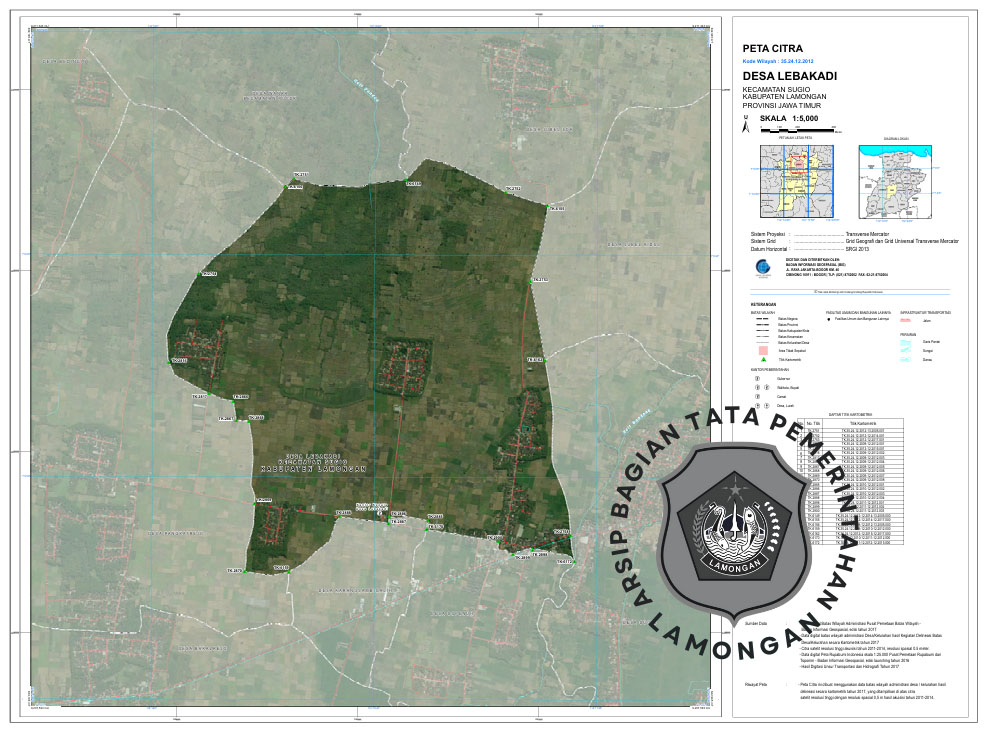Click the KABUPATEN LAMONGAN label on the map
Image resolution: width=1000 pixels, height=734 pixels.
point(314,467)
